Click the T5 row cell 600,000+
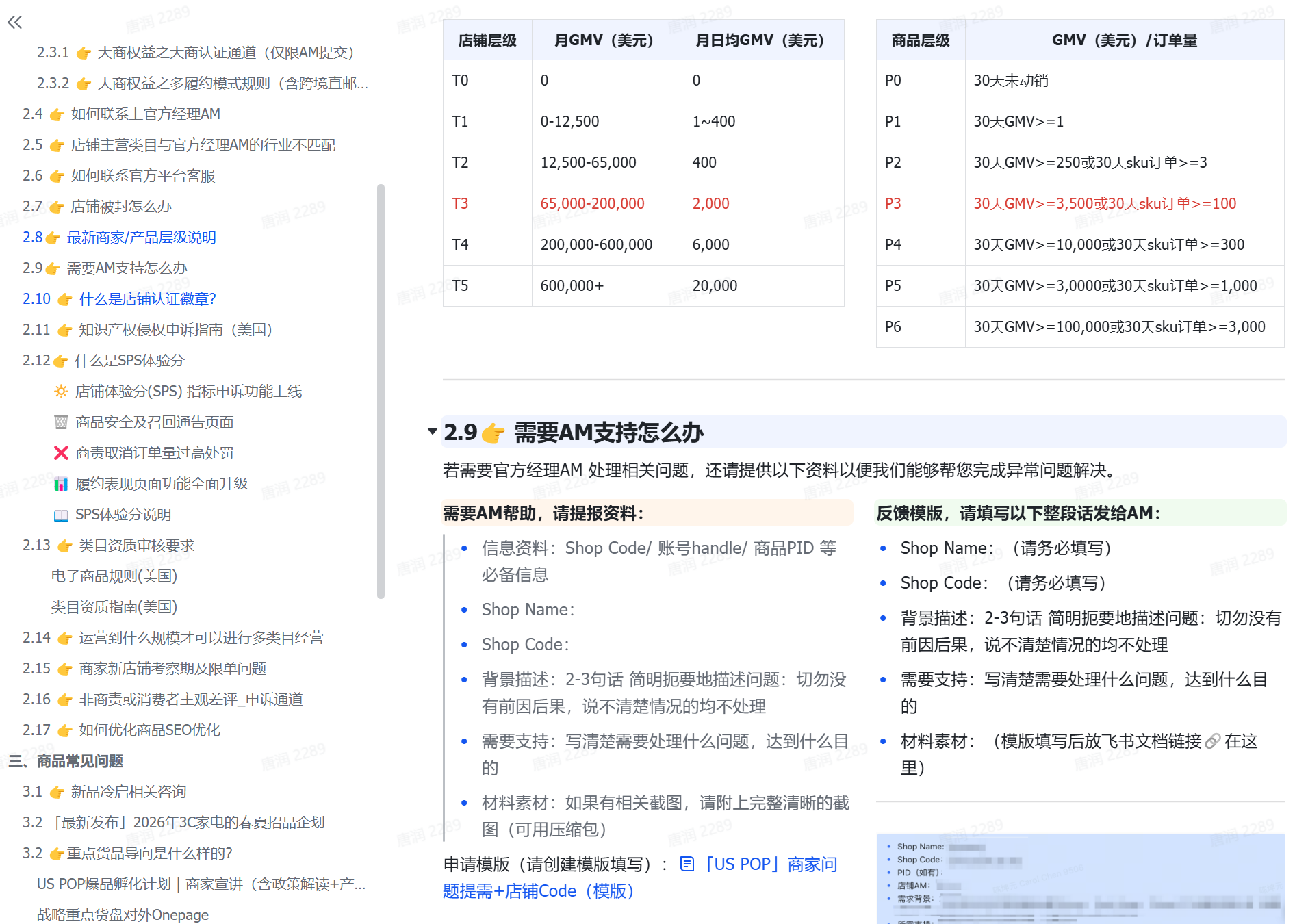 [608, 285]
